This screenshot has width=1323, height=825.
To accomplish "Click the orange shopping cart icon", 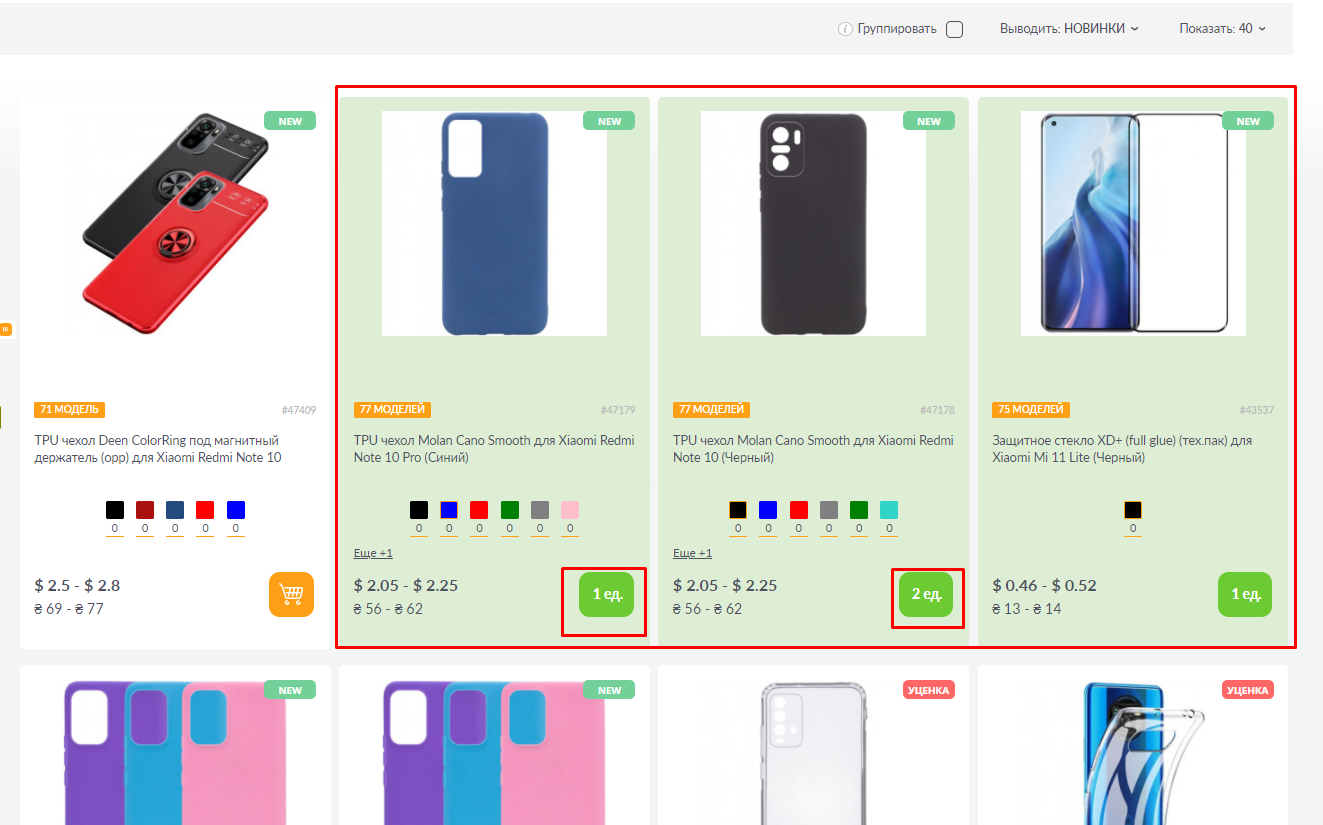I will 291,594.
